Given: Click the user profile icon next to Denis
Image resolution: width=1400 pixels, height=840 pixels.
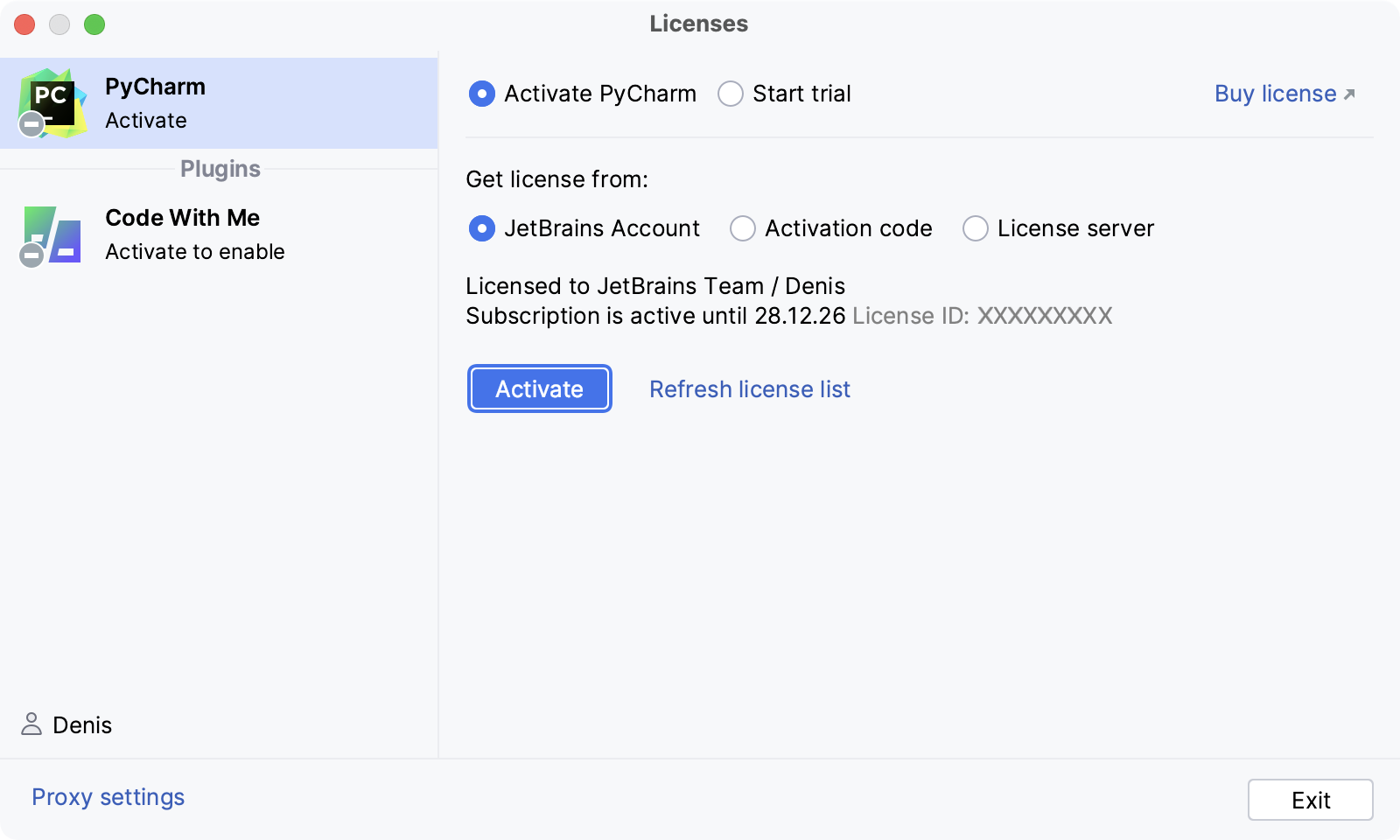Looking at the screenshot, I should click(x=31, y=724).
